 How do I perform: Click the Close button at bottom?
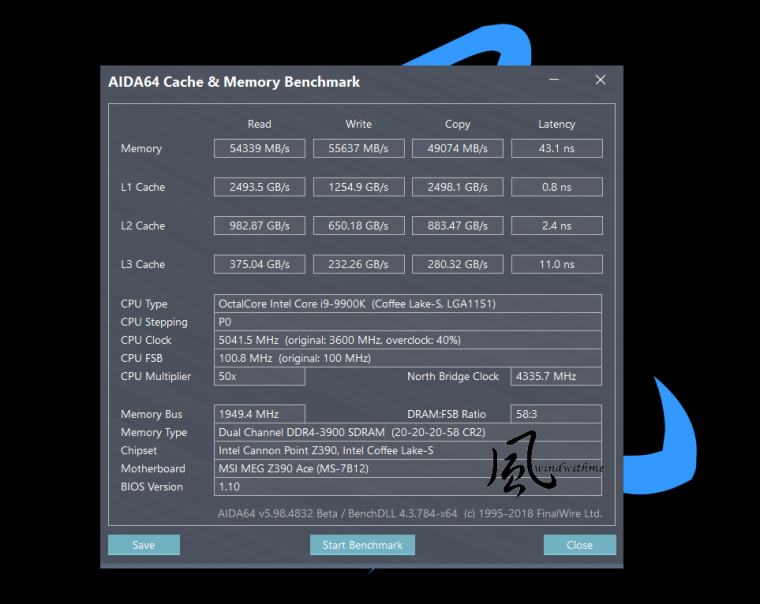point(580,545)
